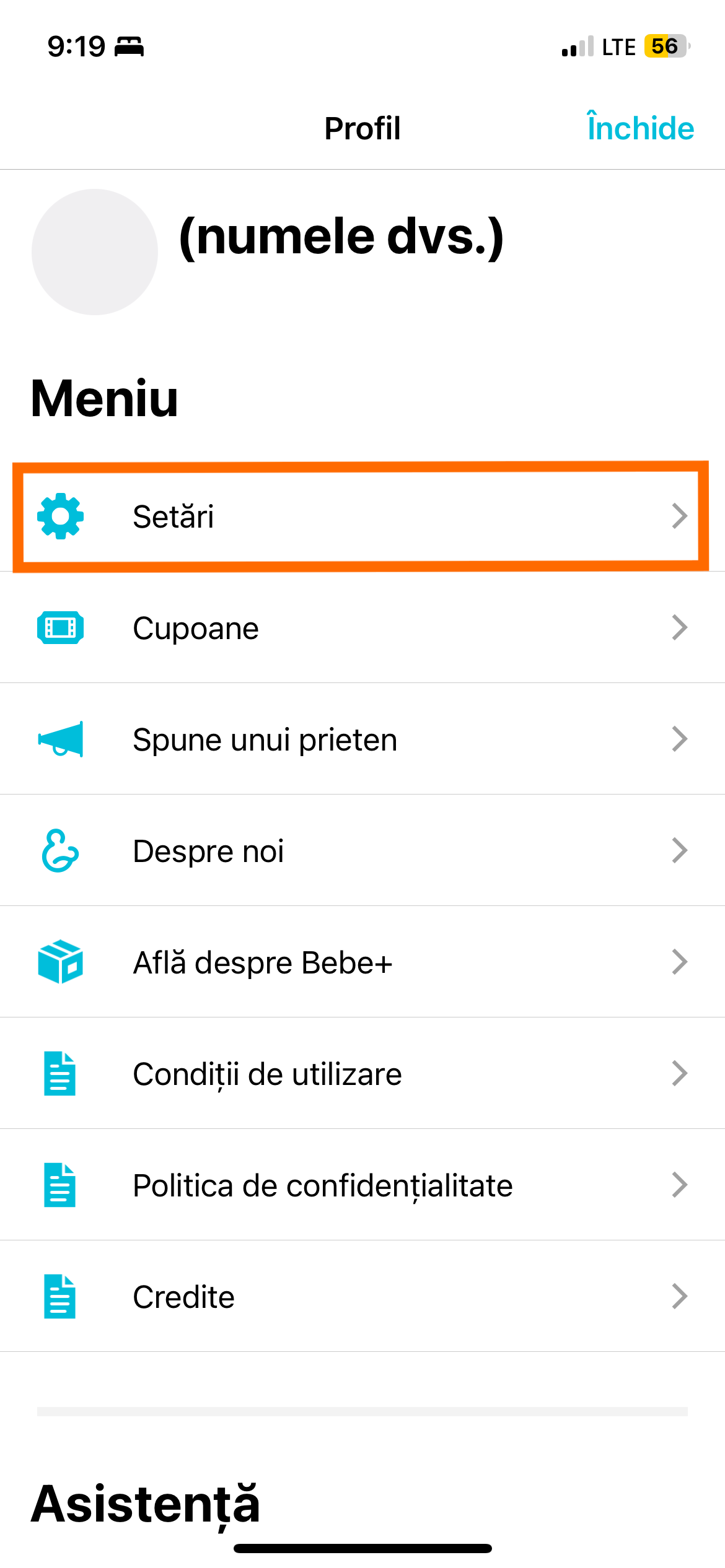Close profile with Închide button
725x1568 pixels.
point(641,128)
